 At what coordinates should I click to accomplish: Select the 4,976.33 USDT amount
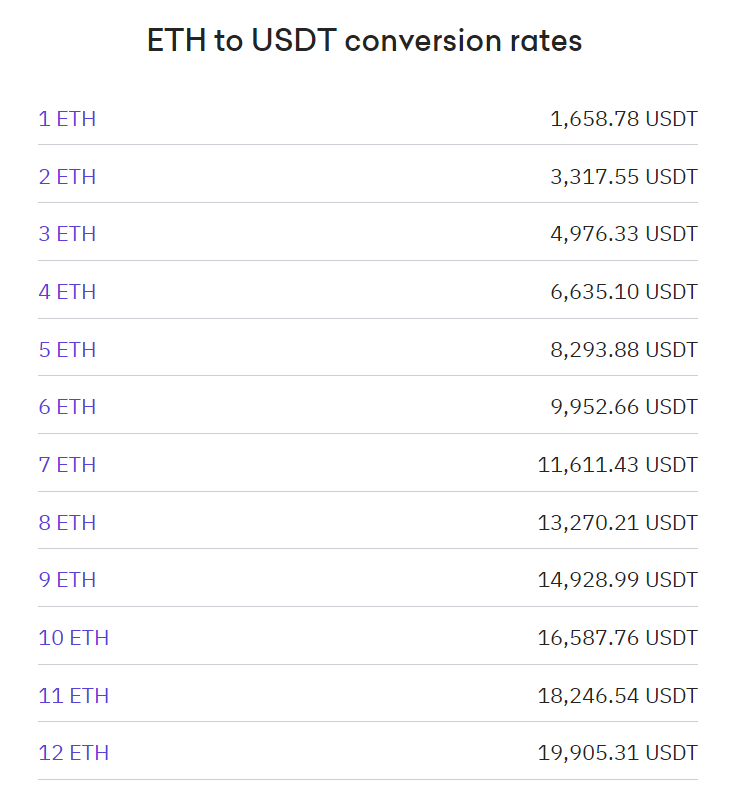pos(623,234)
